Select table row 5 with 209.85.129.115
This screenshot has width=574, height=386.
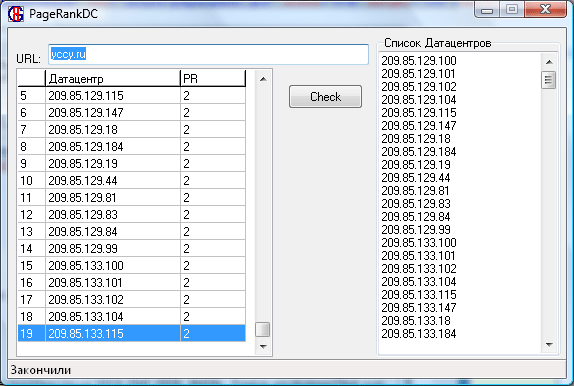132,96
